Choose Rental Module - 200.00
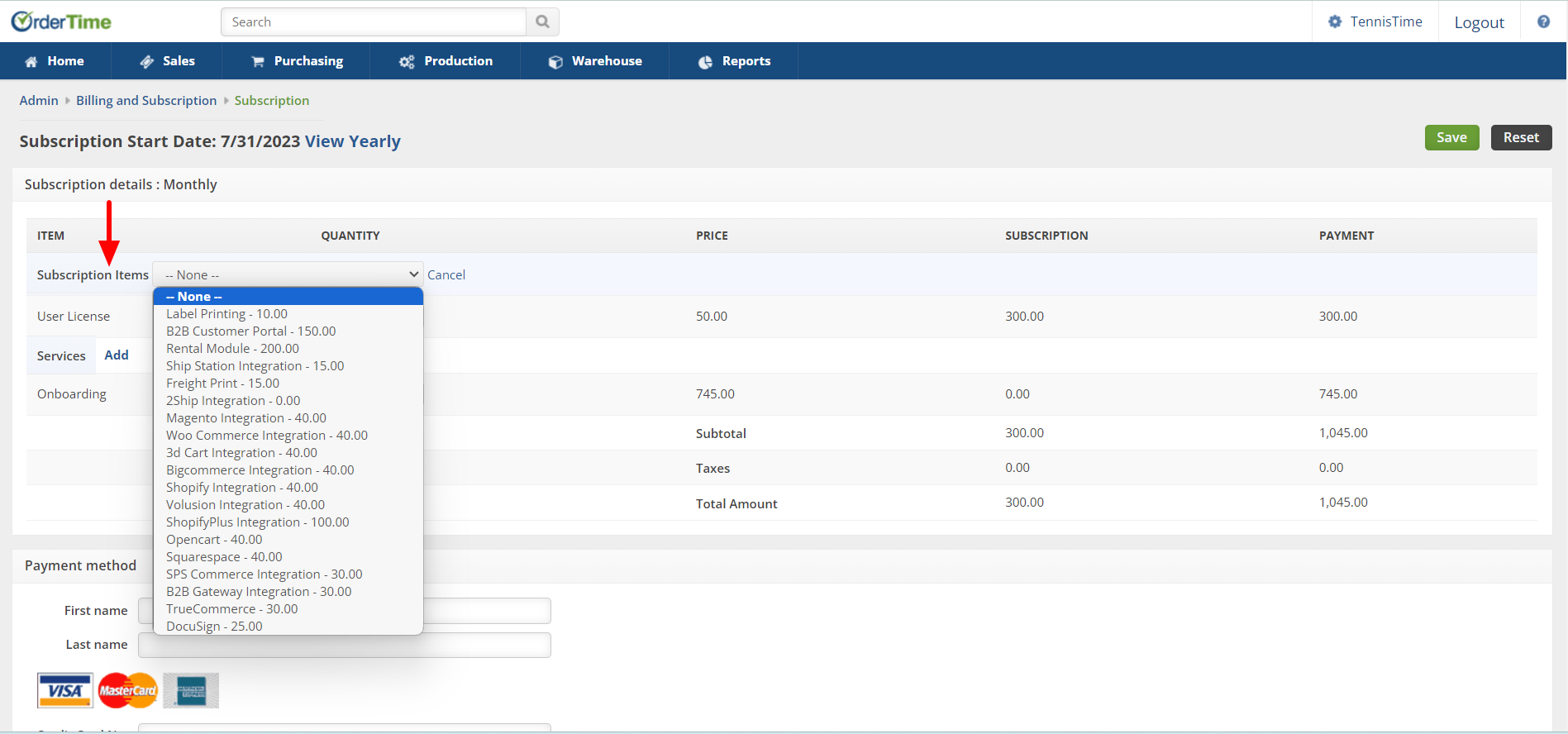 click(x=288, y=349)
